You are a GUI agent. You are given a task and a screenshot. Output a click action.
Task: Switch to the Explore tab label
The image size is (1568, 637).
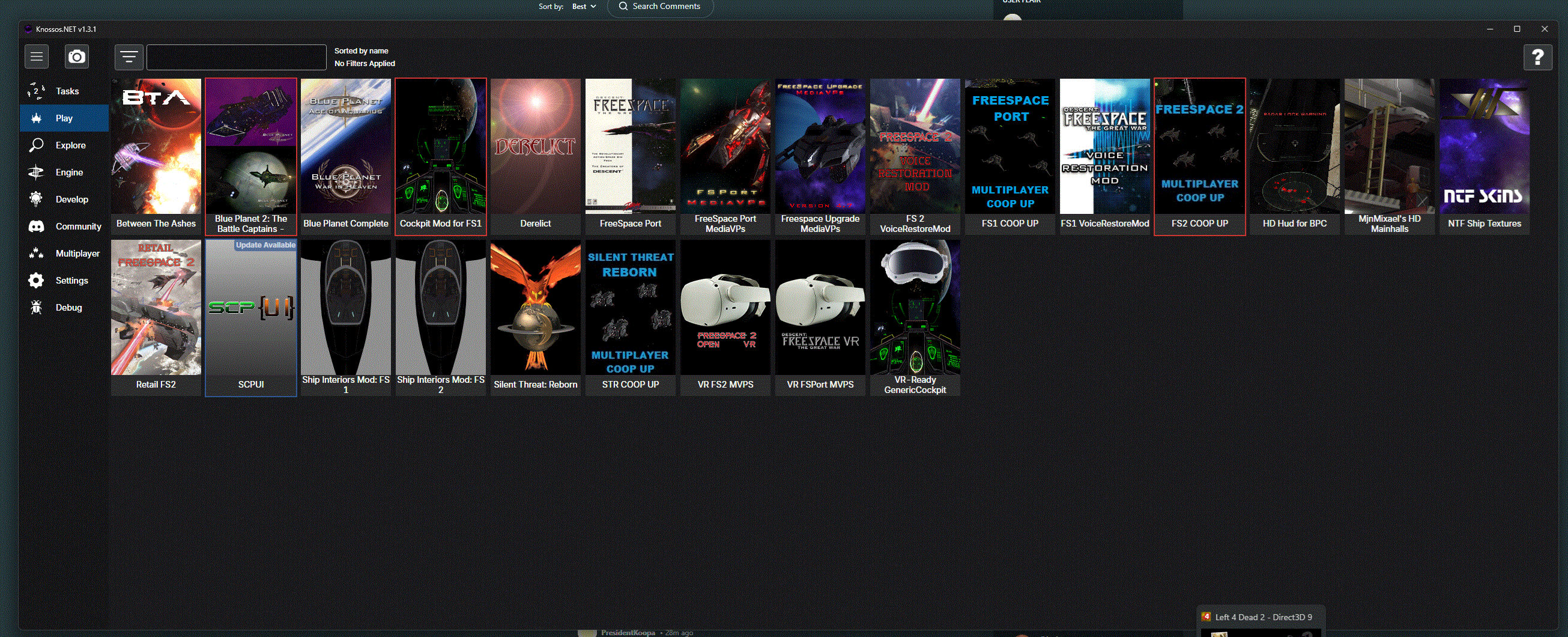click(x=71, y=145)
